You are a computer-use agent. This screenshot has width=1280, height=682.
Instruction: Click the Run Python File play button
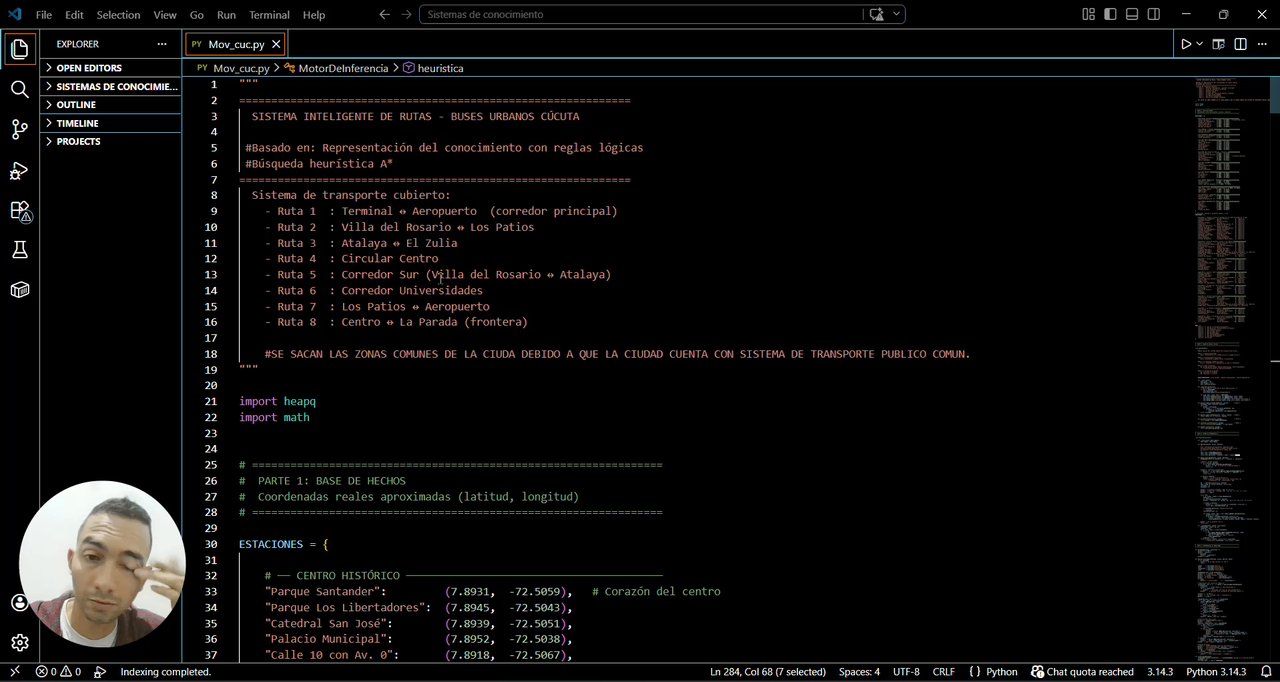point(1186,44)
